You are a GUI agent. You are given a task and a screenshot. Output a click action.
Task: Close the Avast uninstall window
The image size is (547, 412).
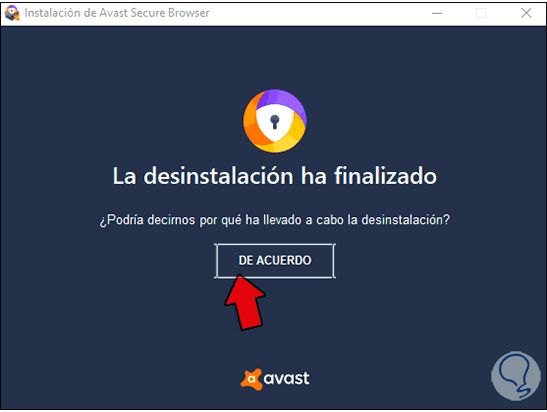point(526,13)
